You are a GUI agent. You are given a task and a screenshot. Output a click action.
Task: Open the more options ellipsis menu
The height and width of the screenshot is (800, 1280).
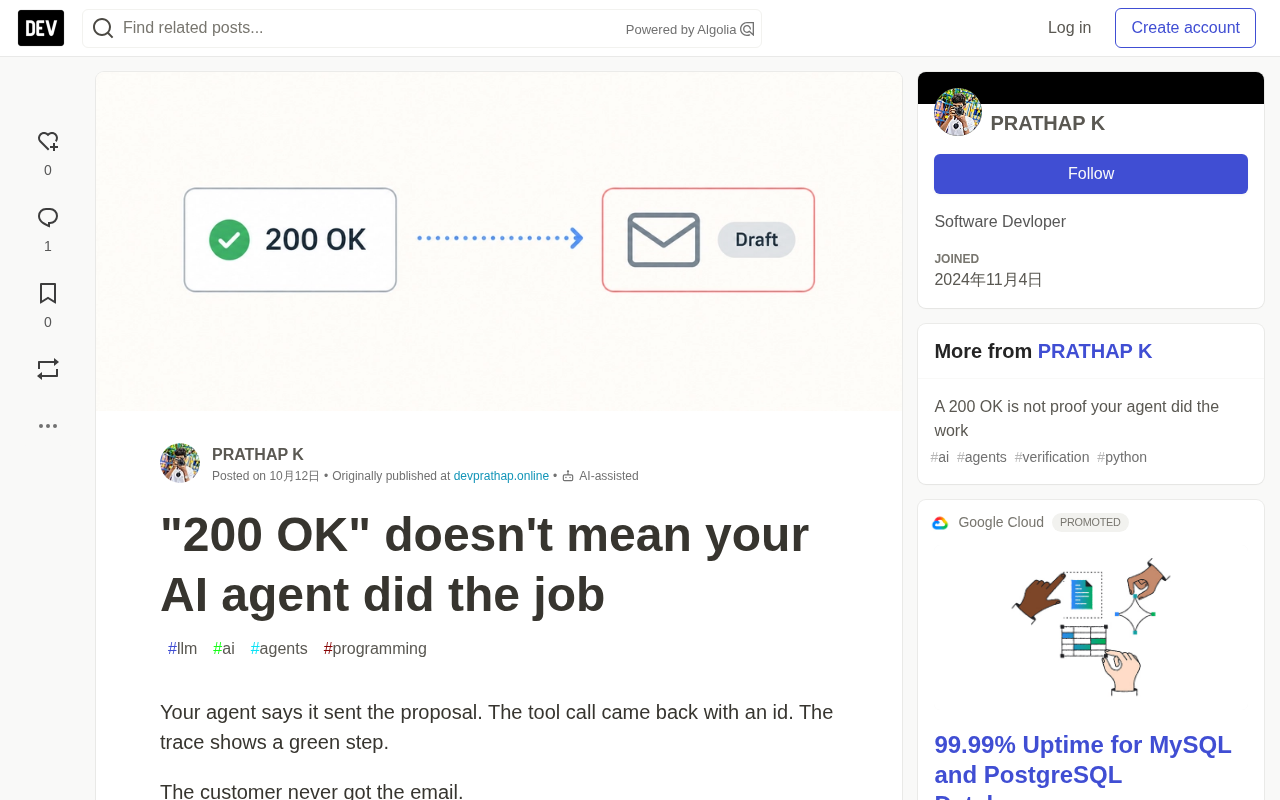pos(48,426)
